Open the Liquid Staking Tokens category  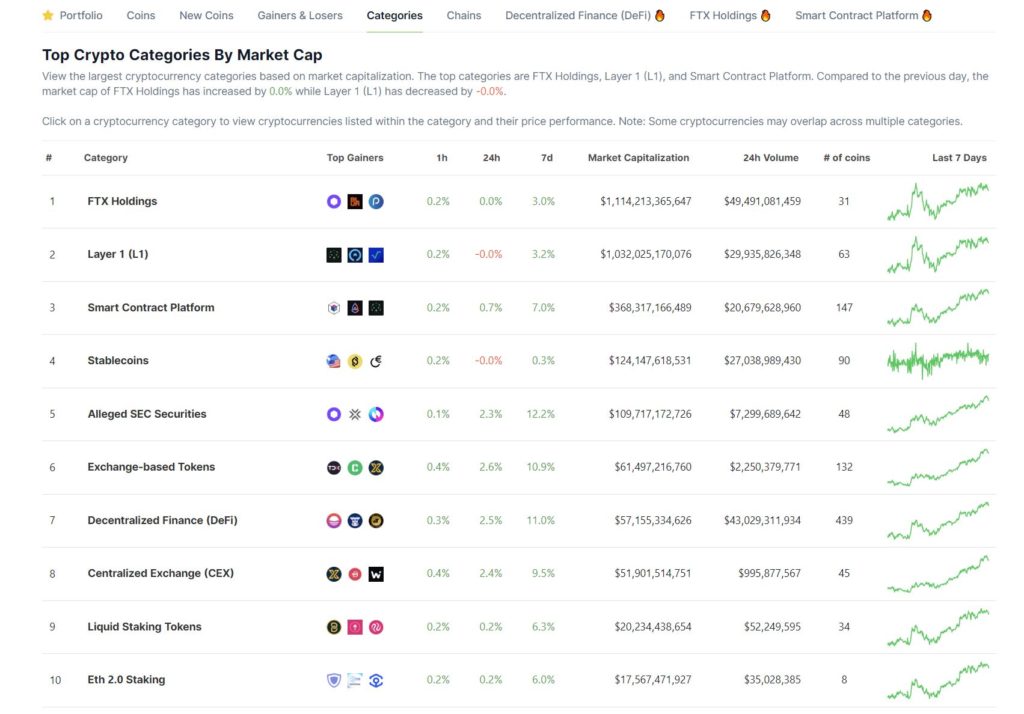click(144, 627)
